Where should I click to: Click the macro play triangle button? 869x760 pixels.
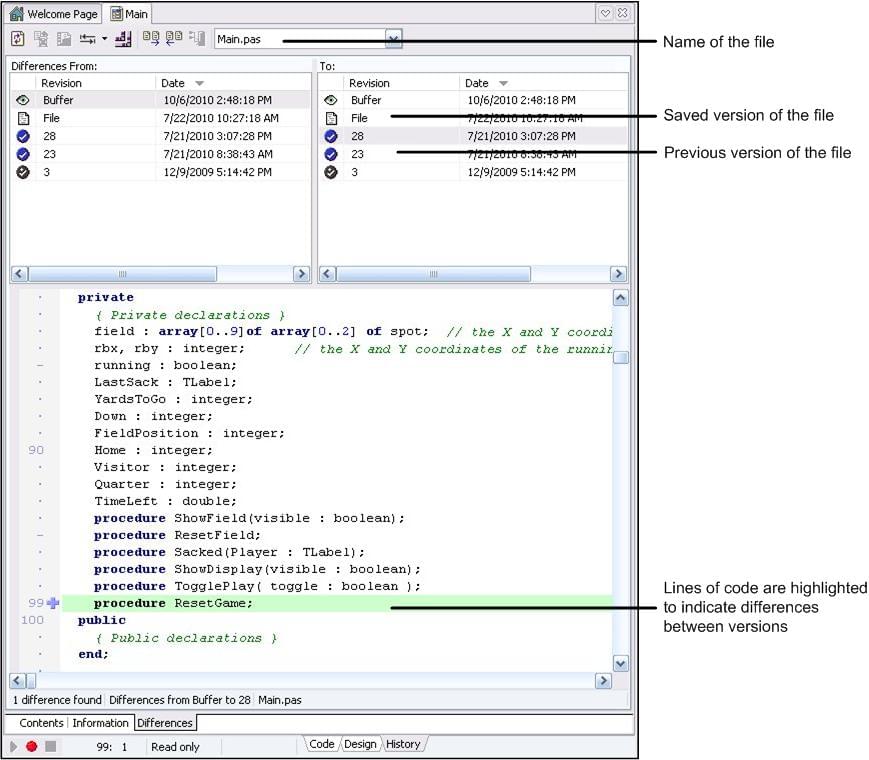point(14,747)
